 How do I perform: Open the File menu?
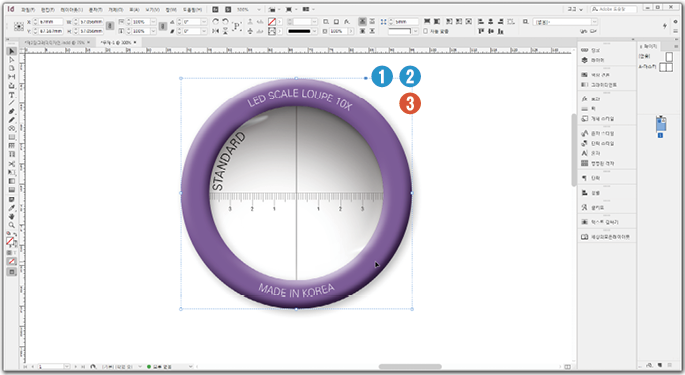tap(28, 9)
